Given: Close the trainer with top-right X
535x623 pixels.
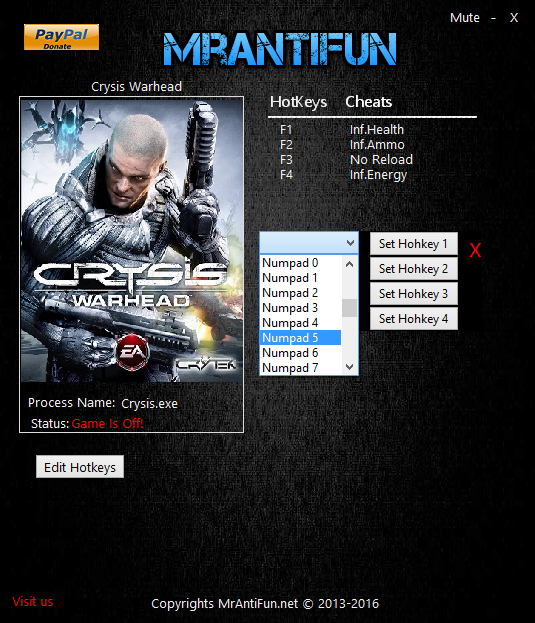Looking at the screenshot, I should tap(514, 18).
